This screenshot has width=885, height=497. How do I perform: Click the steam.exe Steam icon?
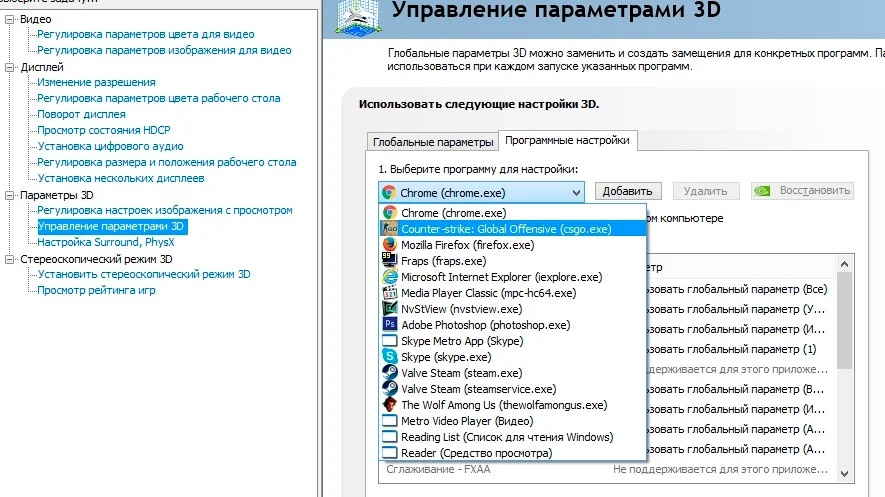click(x=389, y=372)
